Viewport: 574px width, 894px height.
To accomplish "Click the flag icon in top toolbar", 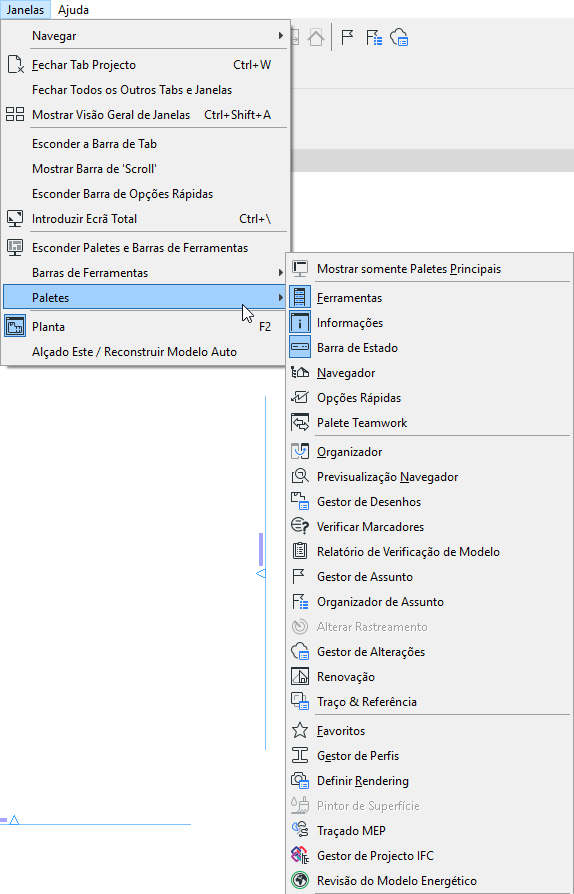I will coord(347,38).
